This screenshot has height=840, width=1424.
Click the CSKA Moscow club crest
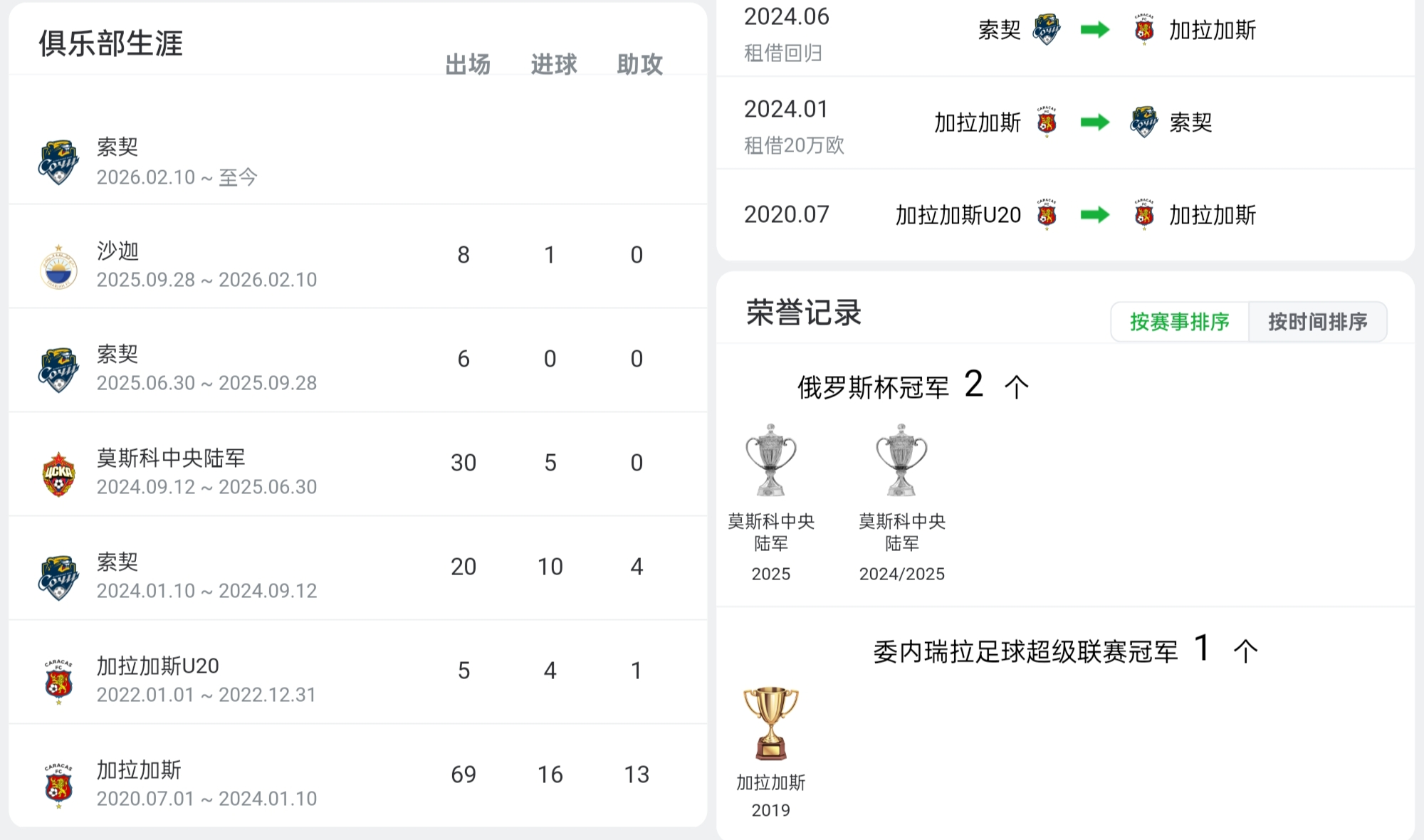click(x=58, y=474)
